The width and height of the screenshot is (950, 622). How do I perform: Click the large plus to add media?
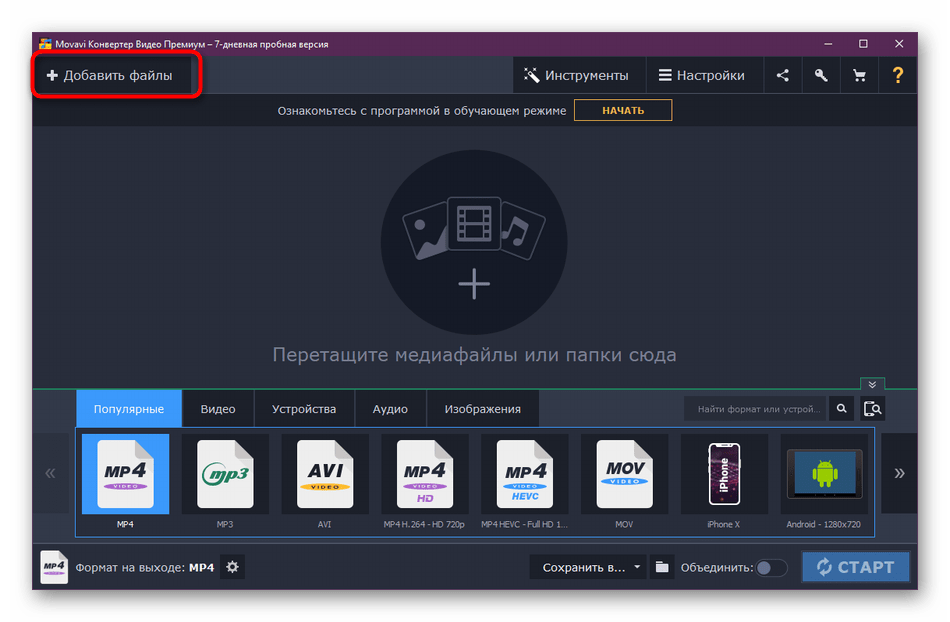pos(474,284)
